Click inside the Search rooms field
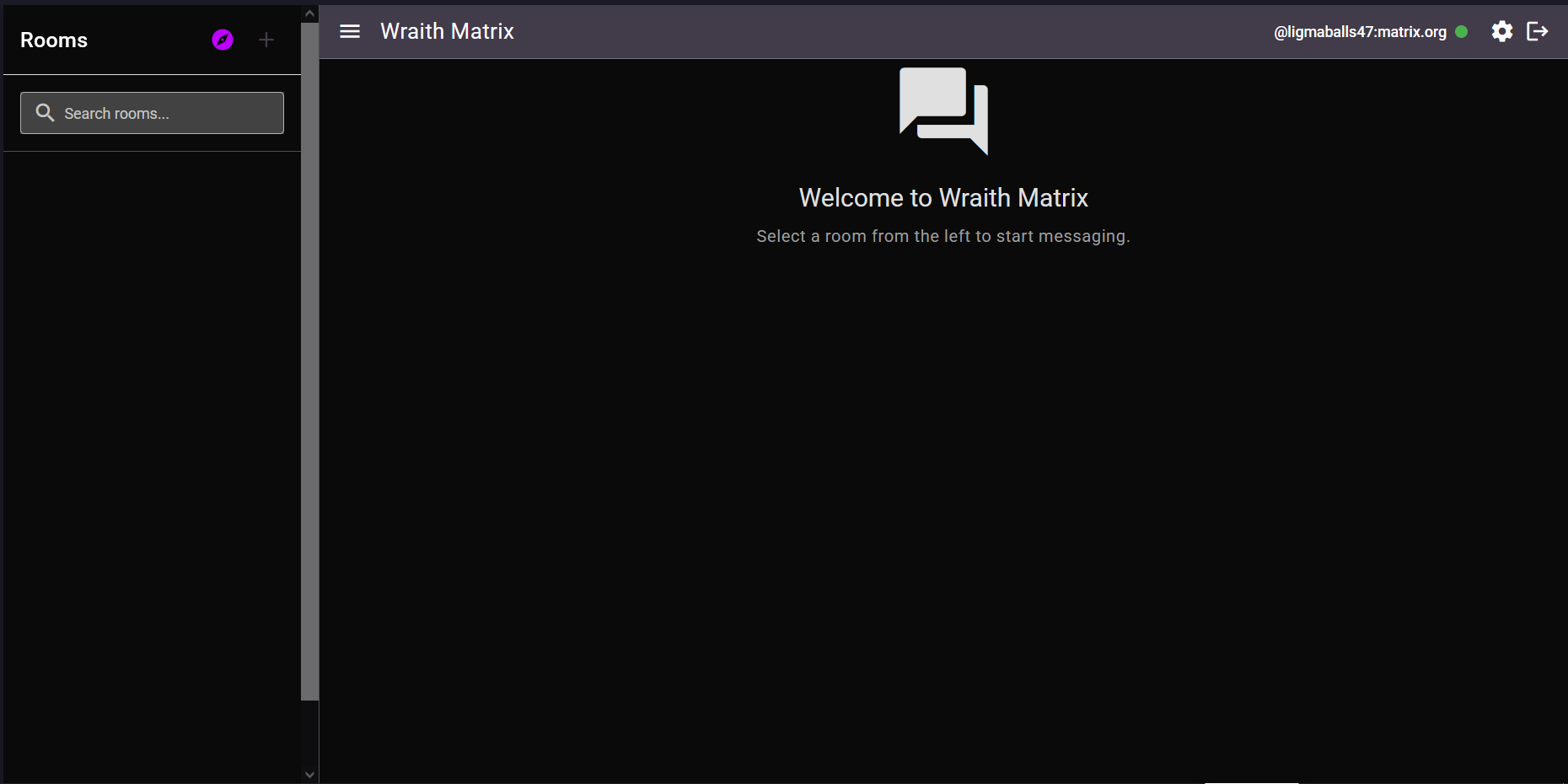Viewport: 1568px width, 784px height. coord(152,113)
